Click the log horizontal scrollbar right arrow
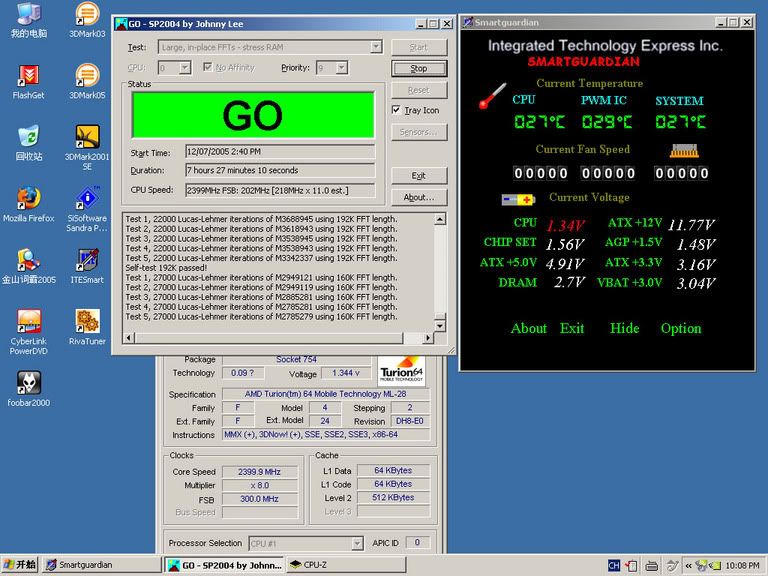This screenshot has width=768, height=576. [x=428, y=338]
